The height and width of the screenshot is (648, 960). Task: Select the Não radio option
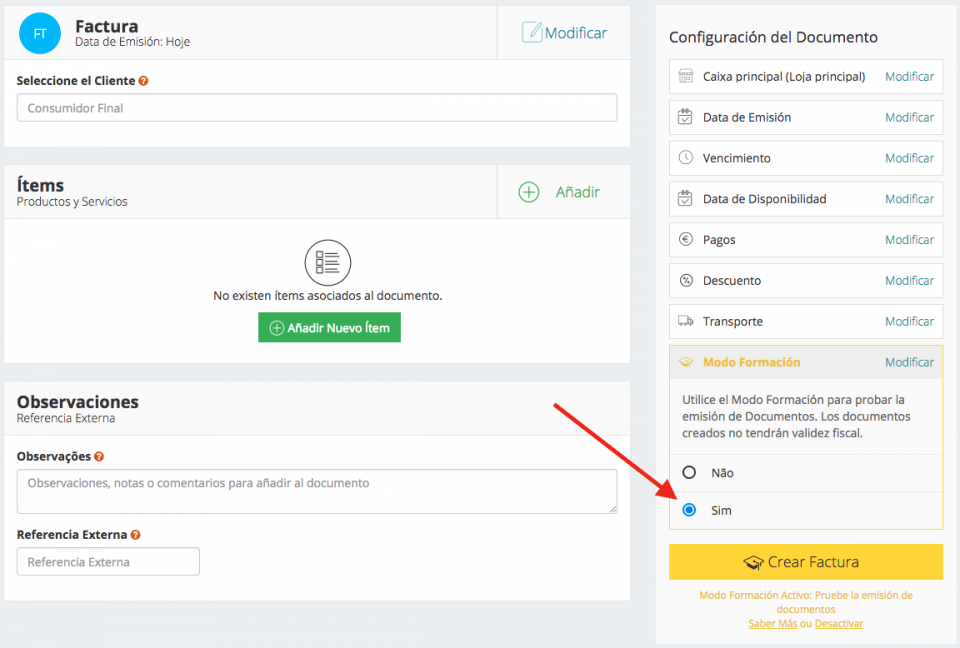(690, 473)
